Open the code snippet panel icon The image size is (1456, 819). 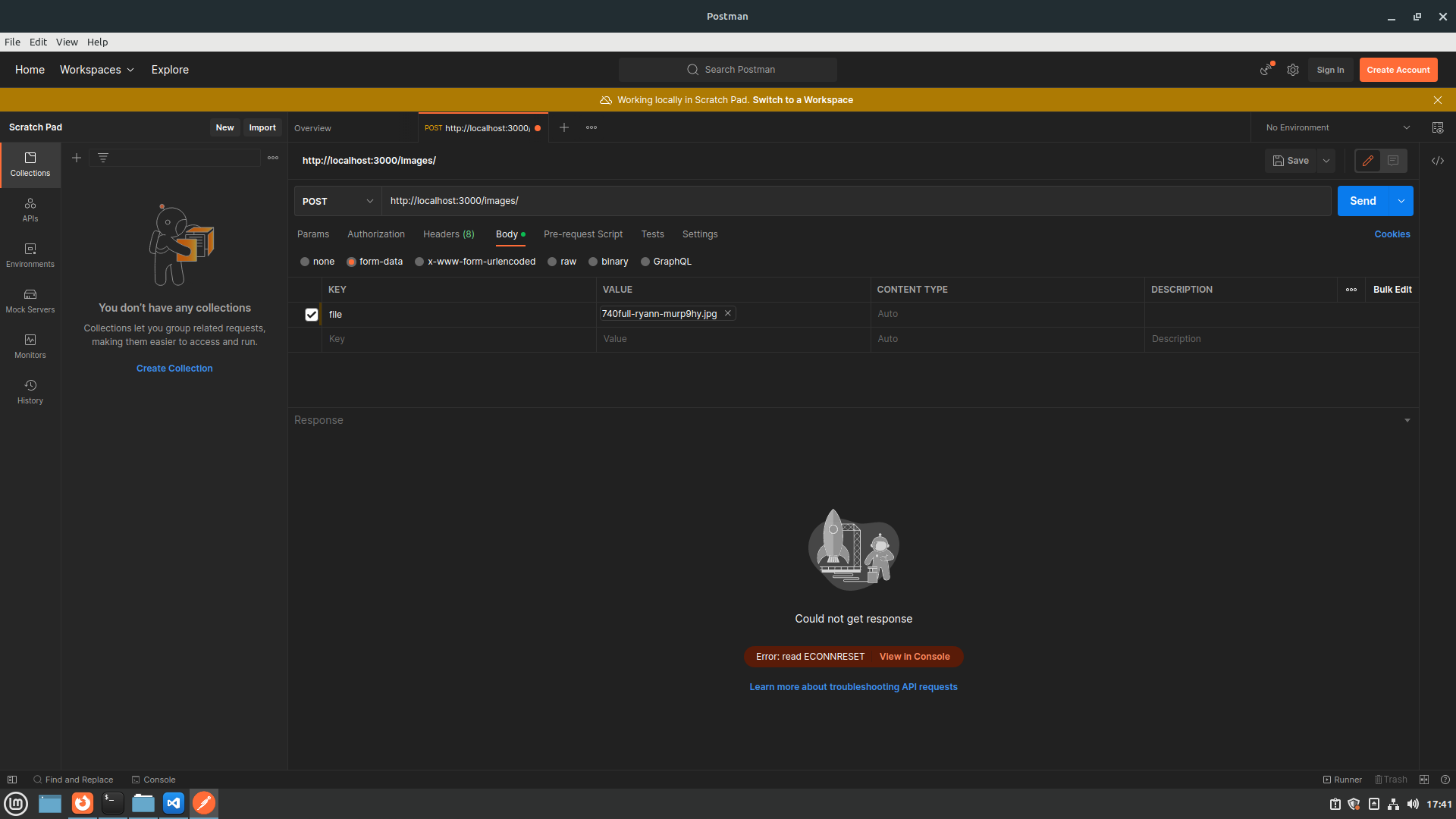(x=1437, y=161)
